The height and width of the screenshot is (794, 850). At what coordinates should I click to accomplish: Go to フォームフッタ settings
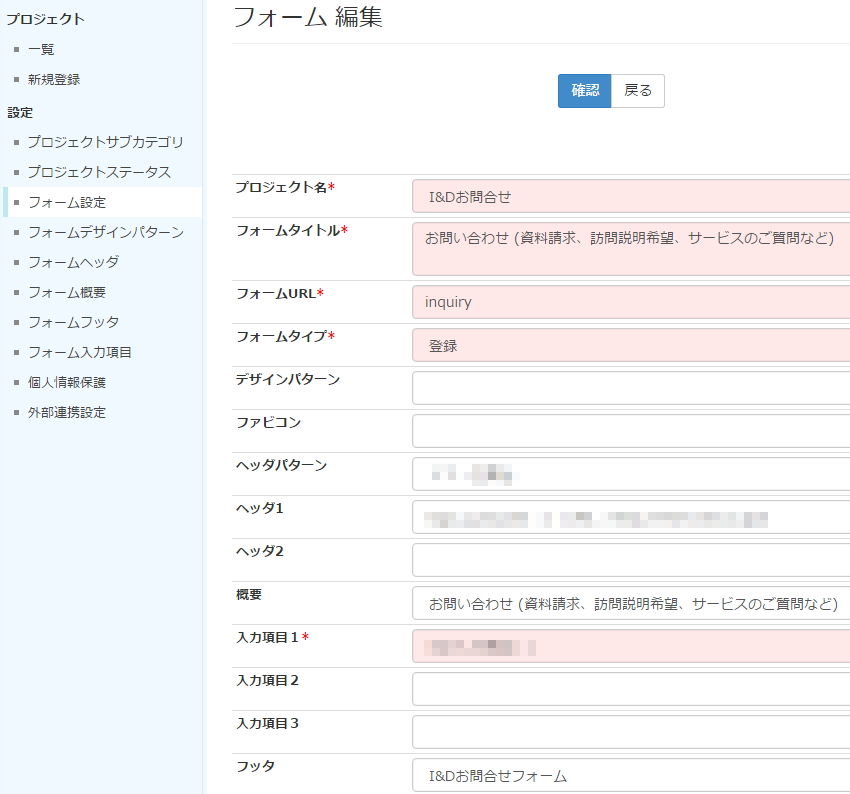73,322
